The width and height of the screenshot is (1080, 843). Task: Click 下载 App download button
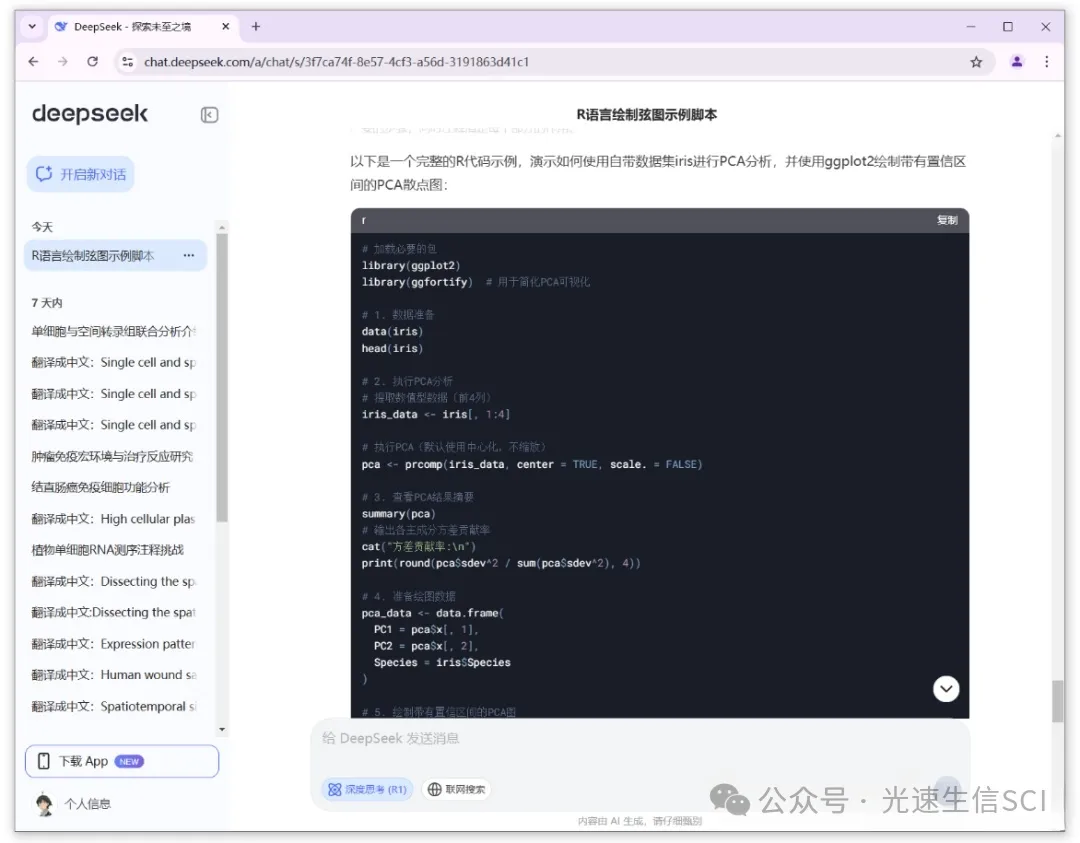(121, 761)
